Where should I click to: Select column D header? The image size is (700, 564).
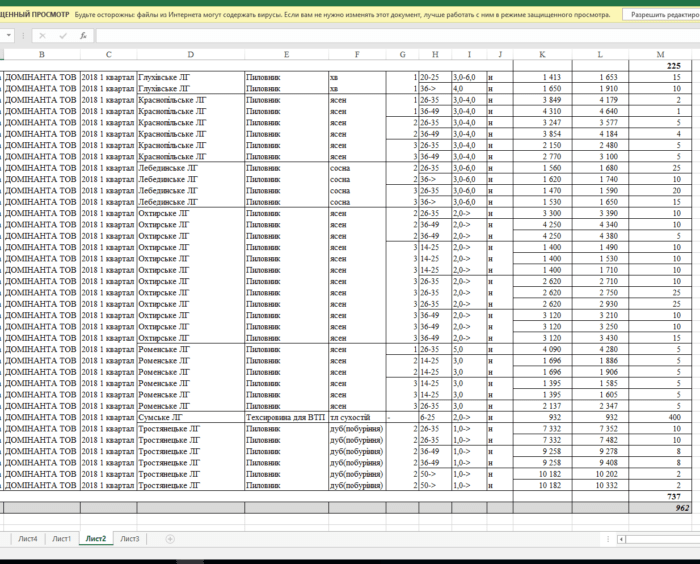190,54
